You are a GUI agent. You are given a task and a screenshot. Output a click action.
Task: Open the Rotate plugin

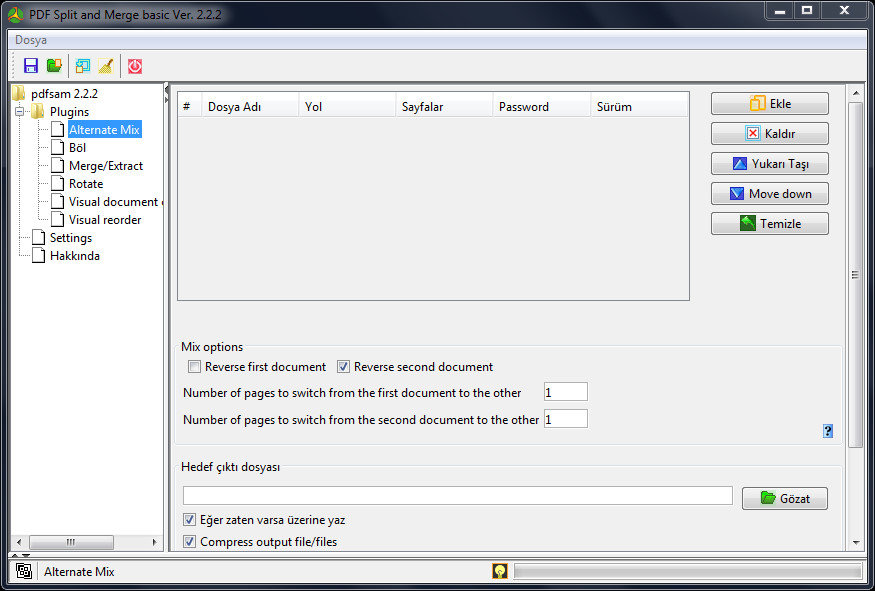86,184
